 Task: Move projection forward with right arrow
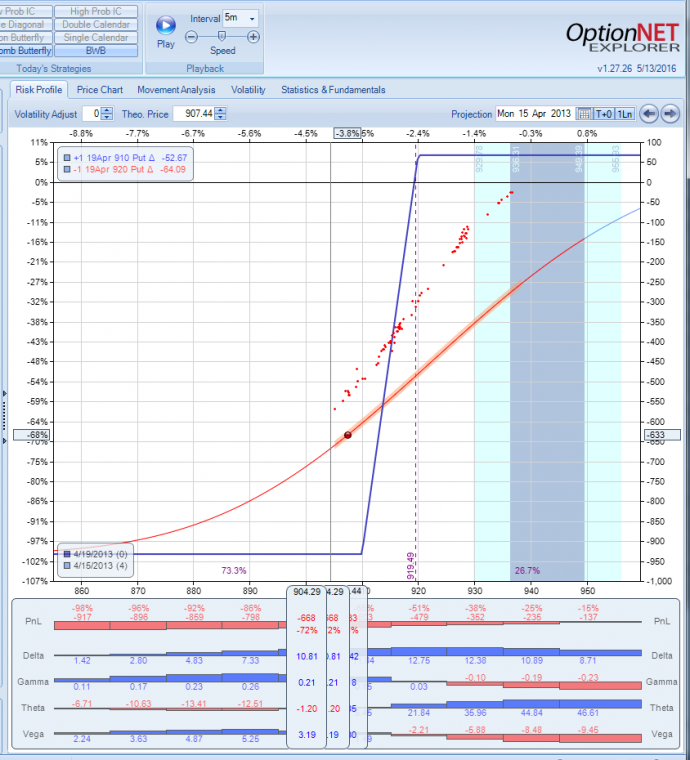click(x=670, y=114)
